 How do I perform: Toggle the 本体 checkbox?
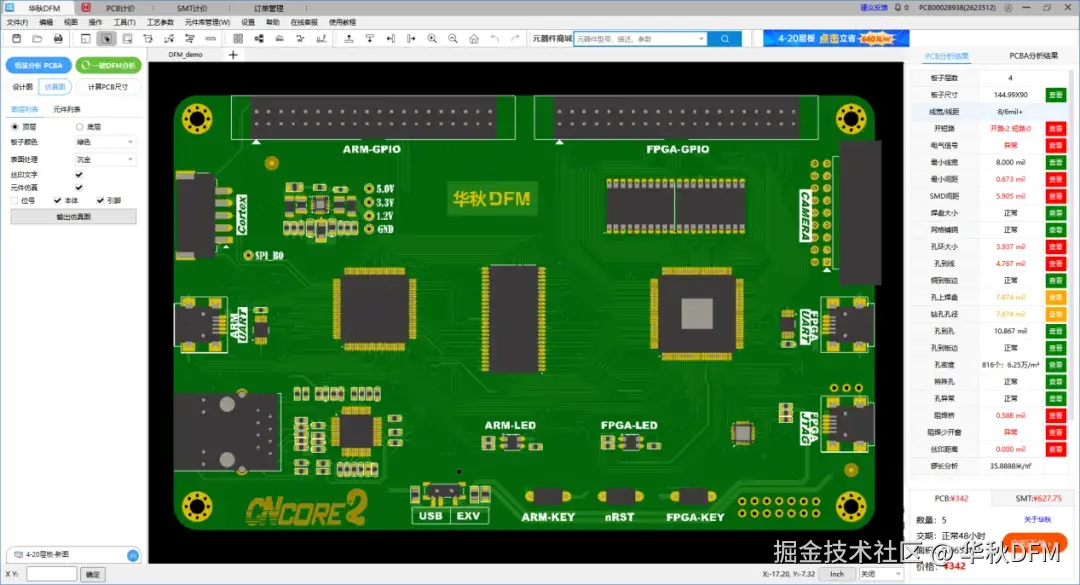click(x=57, y=201)
